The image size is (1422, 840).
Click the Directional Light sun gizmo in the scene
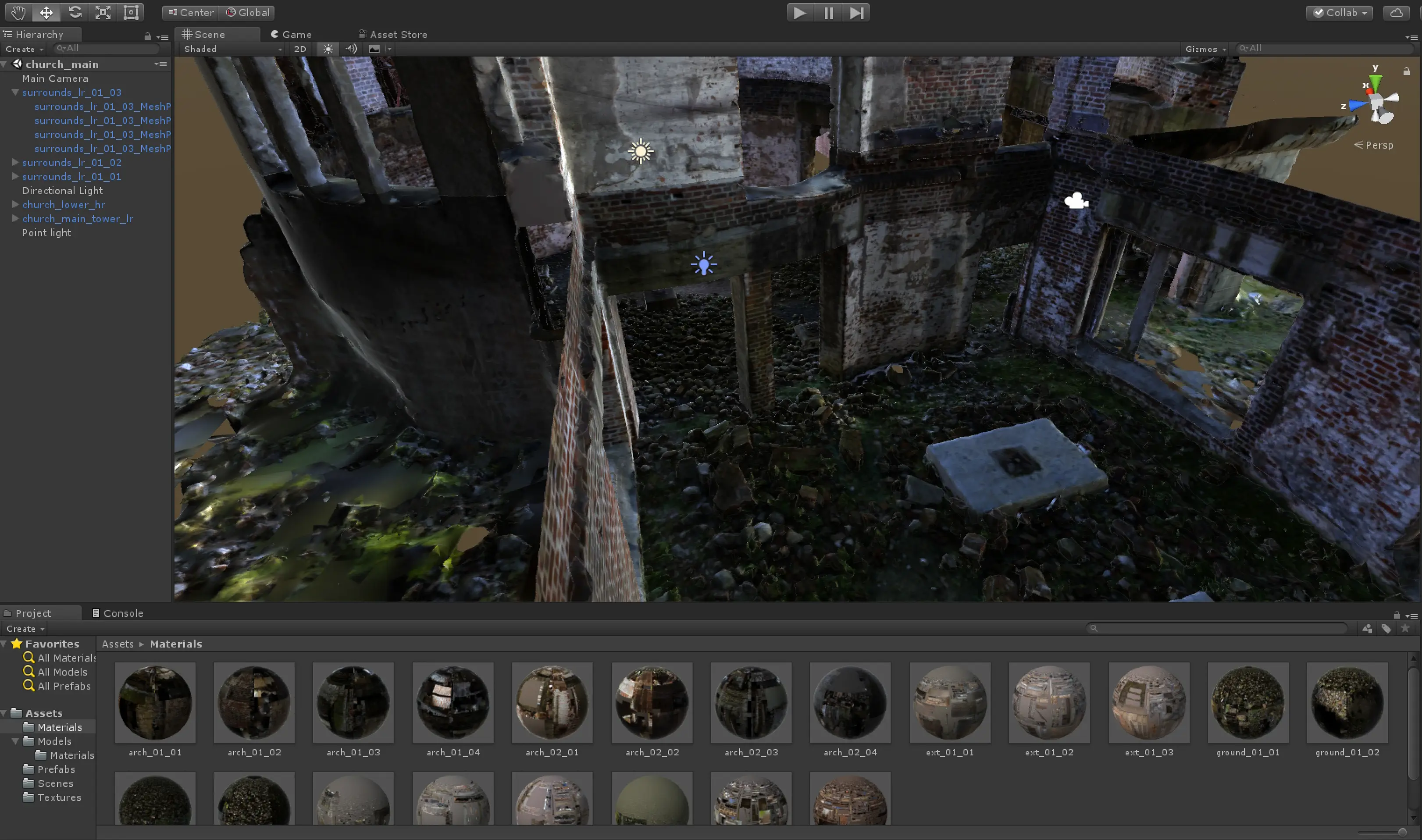(641, 151)
